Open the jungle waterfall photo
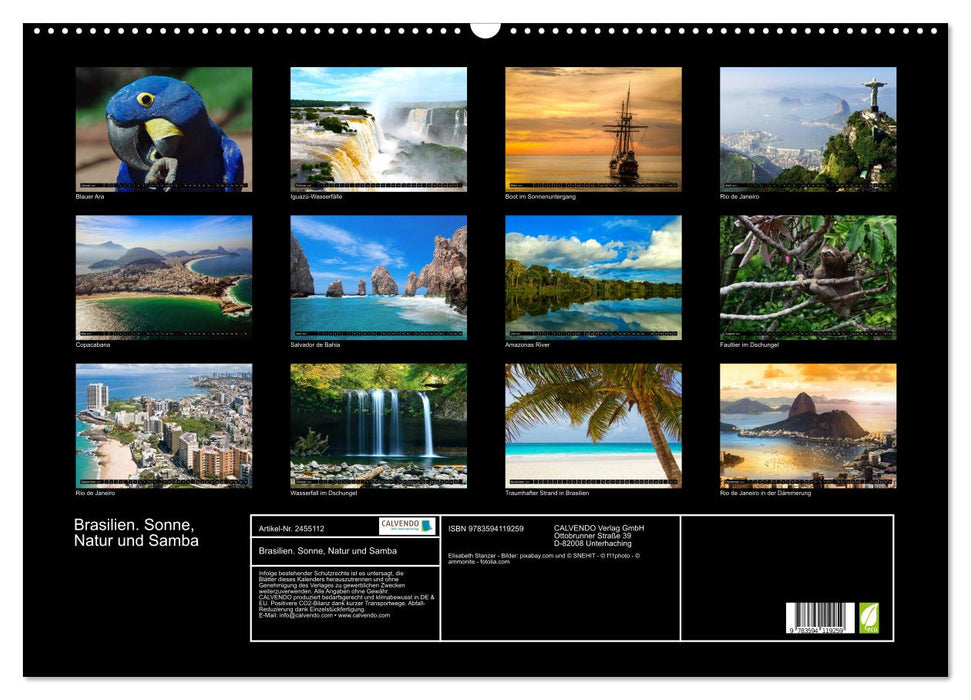The image size is (971, 700). tap(378, 426)
